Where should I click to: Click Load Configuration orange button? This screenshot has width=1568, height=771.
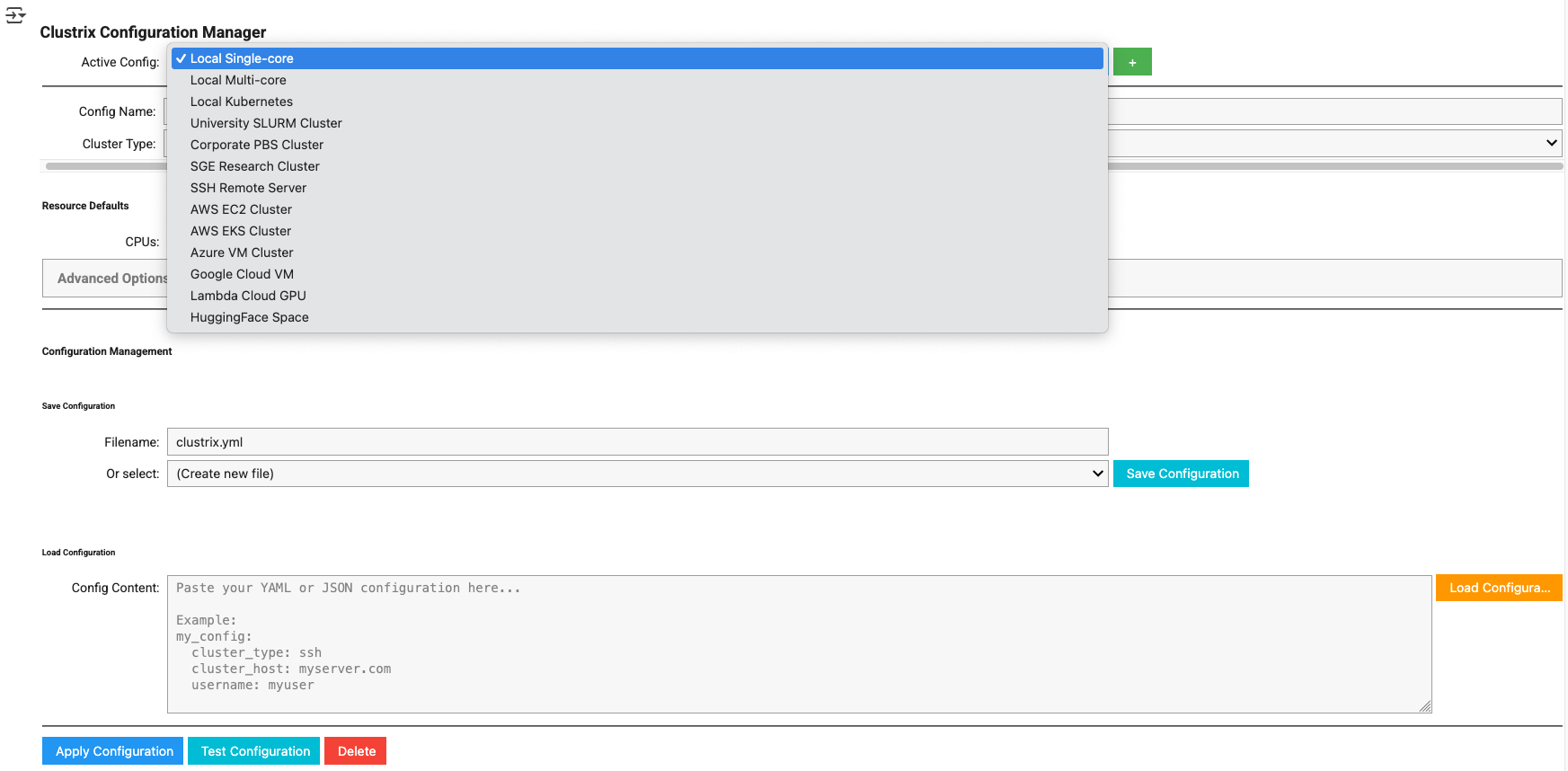pyautogui.click(x=1499, y=588)
